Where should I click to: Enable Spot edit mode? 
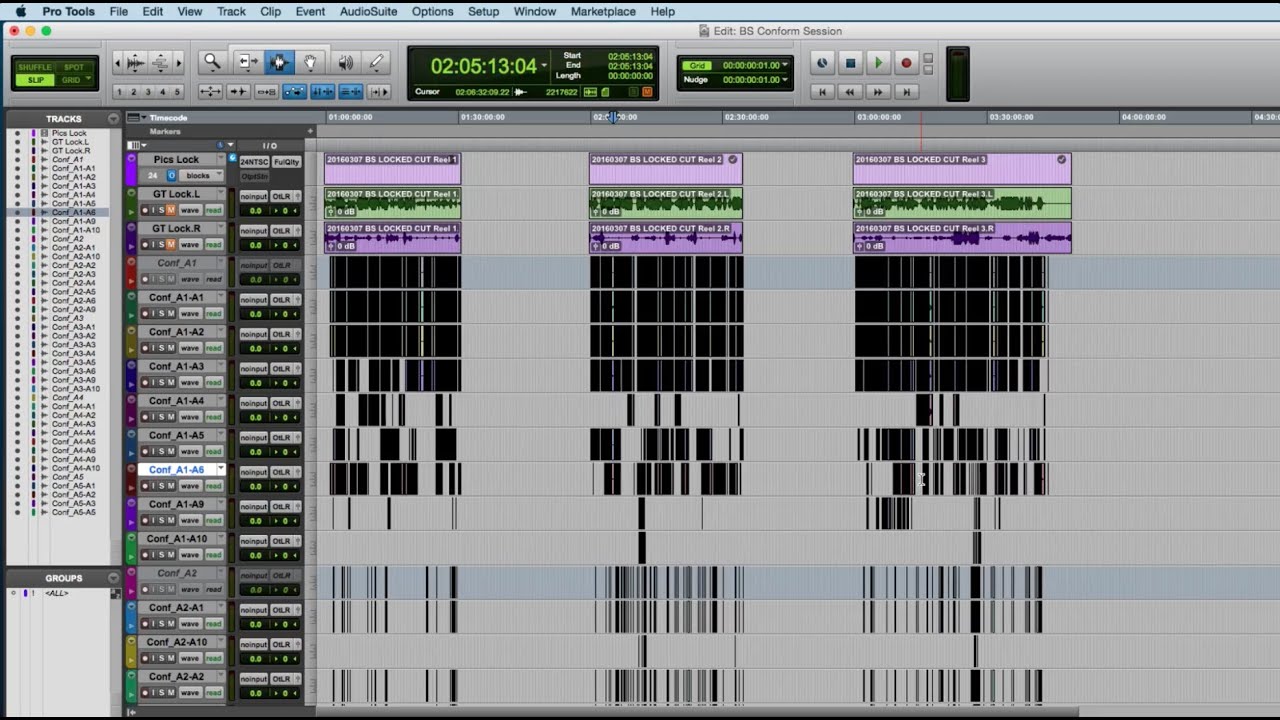tap(74, 67)
